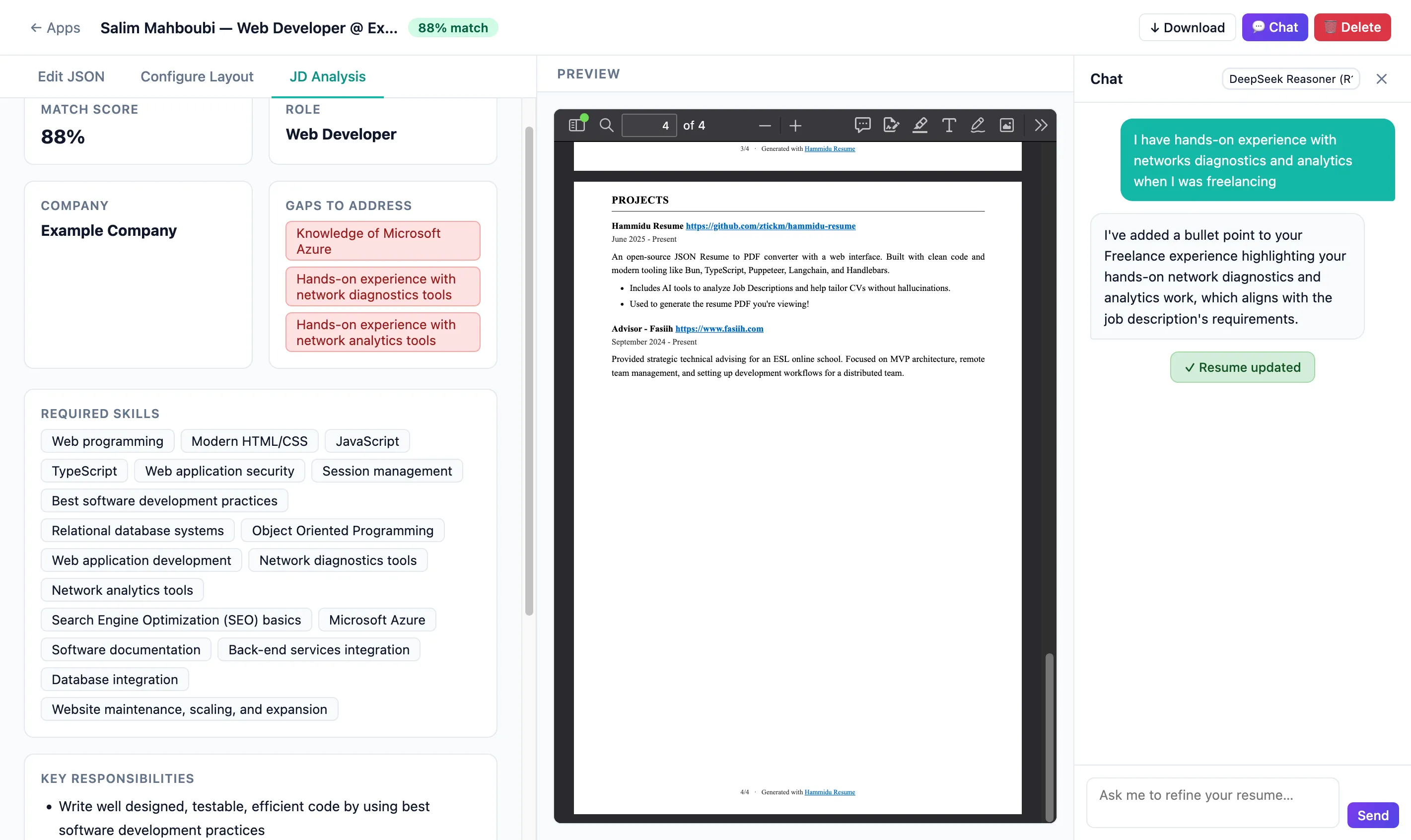Open the Hammidu Resume GitHub link
The height and width of the screenshot is (840, 1411).
point(771,226)
